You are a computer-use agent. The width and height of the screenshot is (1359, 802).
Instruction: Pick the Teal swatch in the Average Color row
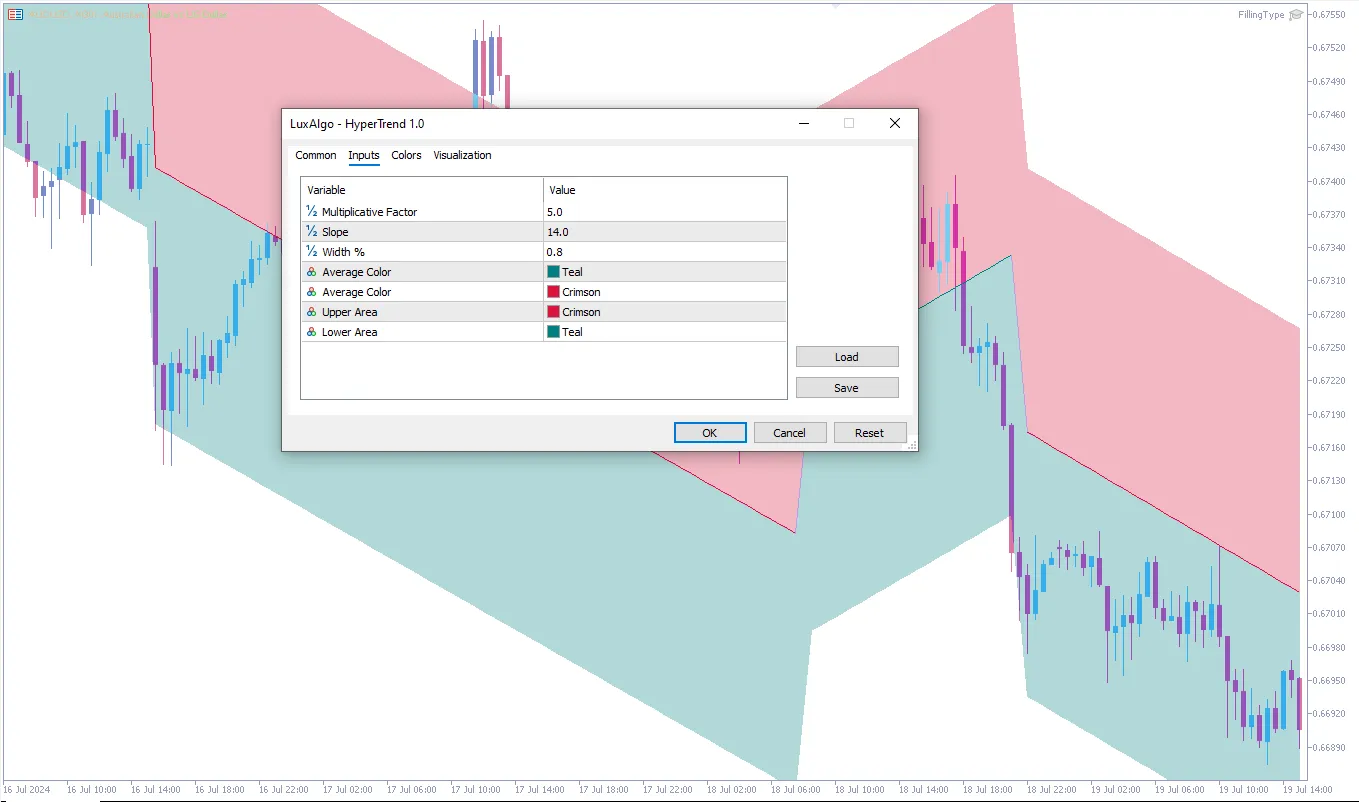coord(553,272)
